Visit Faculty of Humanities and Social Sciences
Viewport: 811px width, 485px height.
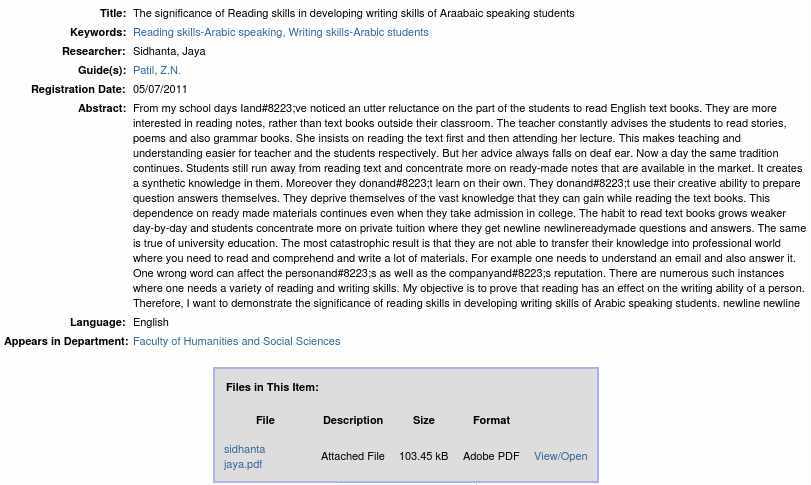pos(236,341)
